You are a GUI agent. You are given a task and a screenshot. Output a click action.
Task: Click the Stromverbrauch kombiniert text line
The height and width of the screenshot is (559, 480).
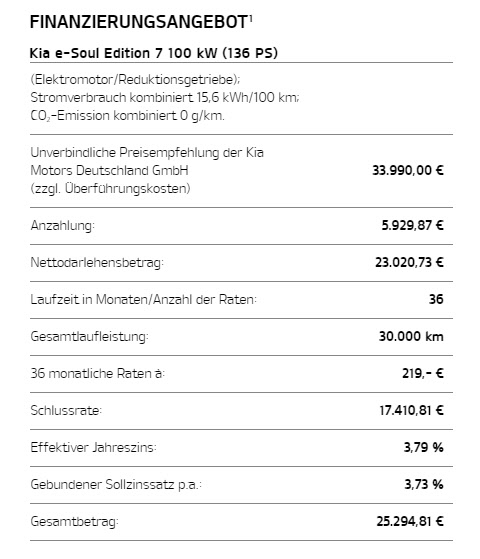pos(165,97)
